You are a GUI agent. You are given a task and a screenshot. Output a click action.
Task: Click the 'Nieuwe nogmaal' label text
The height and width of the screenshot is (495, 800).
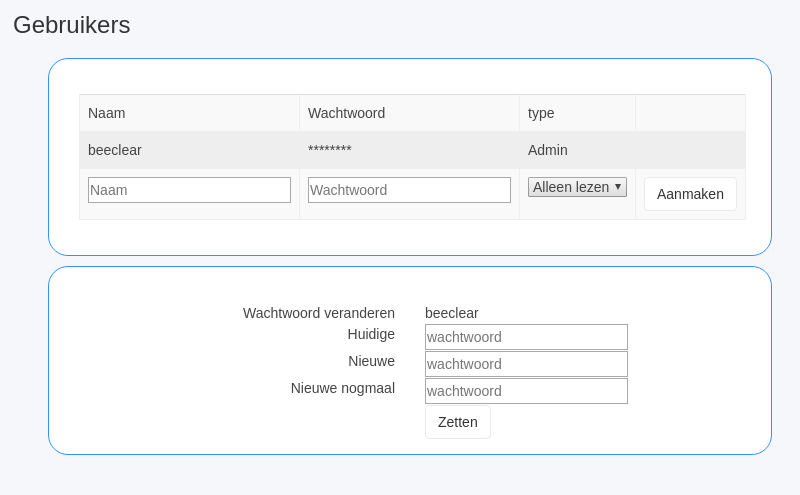point(343,388)
